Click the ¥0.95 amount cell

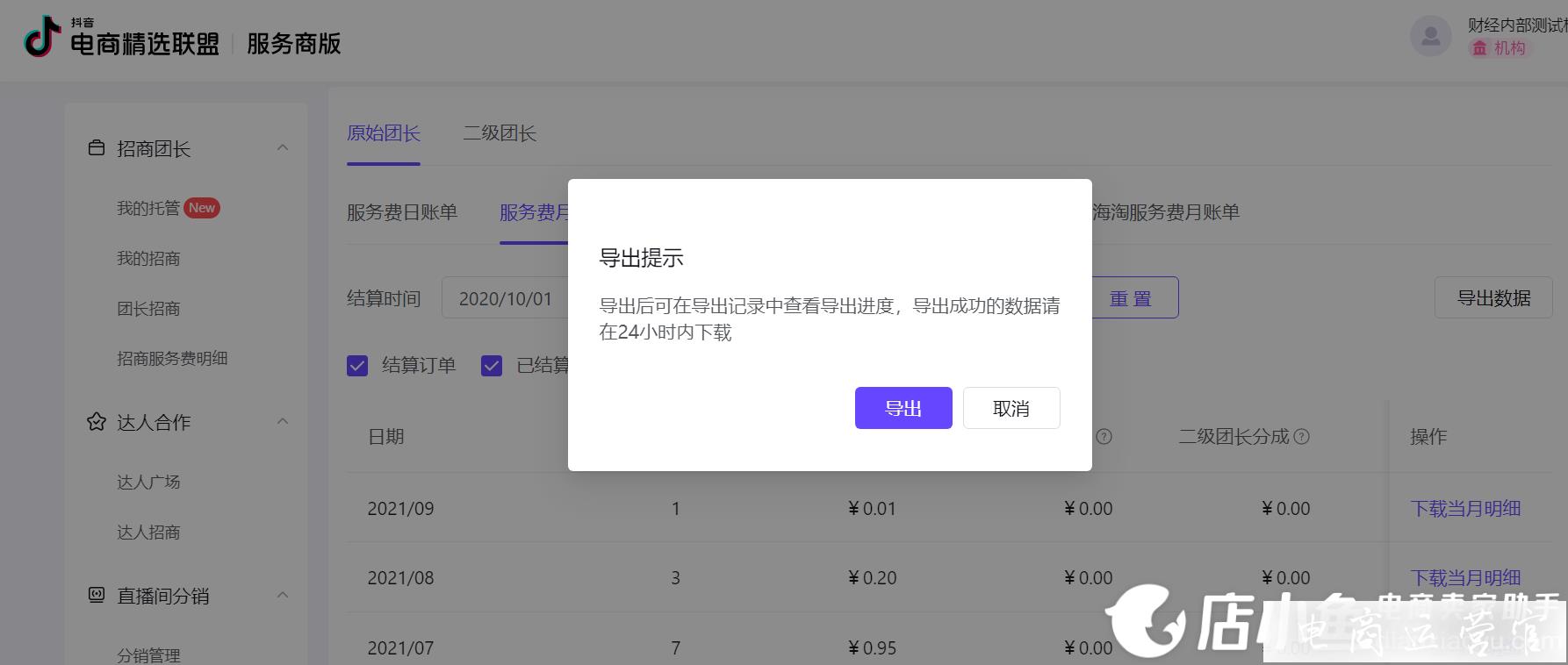[872, 648]
